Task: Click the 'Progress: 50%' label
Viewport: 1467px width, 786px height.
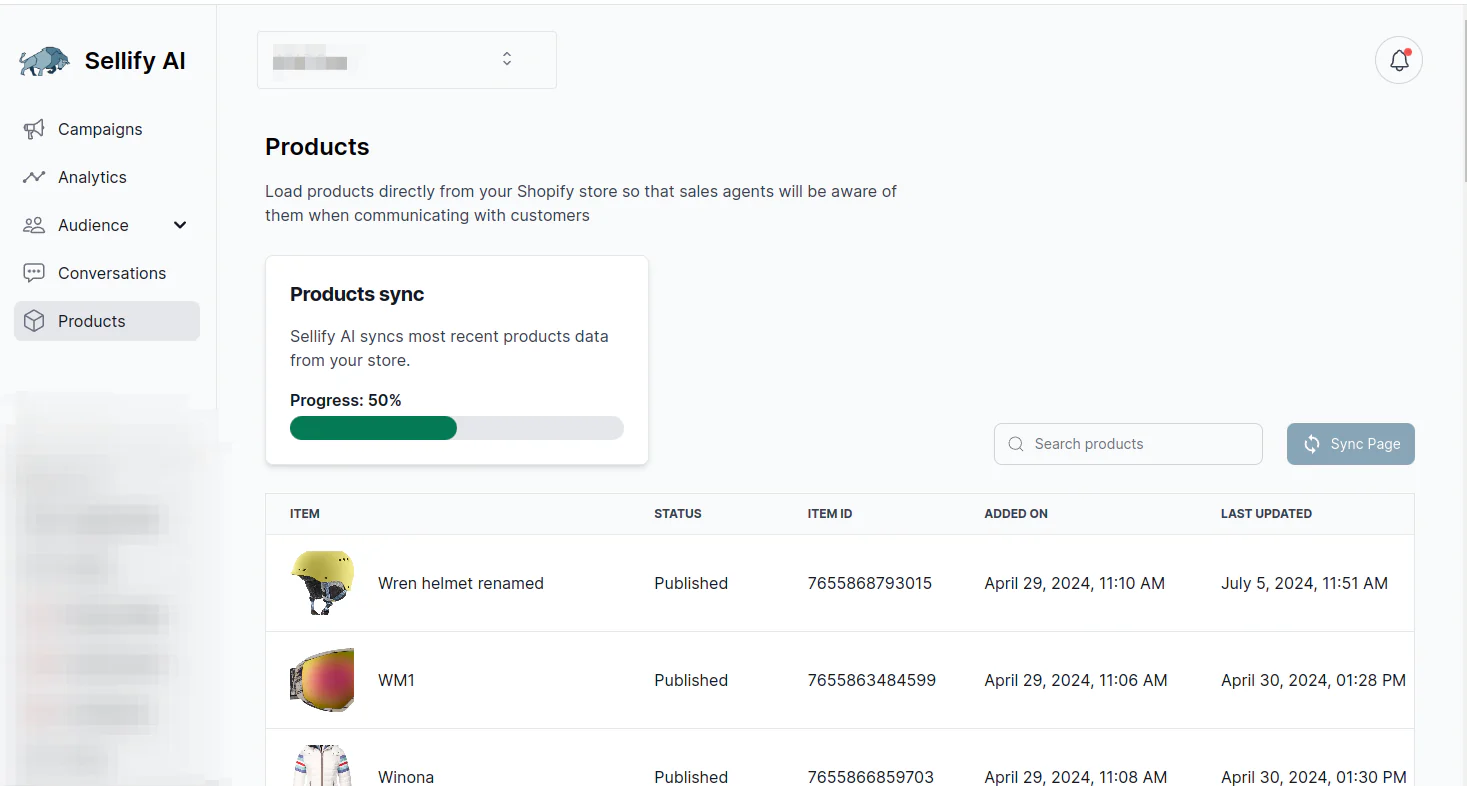Action: (x=346, y=400)
